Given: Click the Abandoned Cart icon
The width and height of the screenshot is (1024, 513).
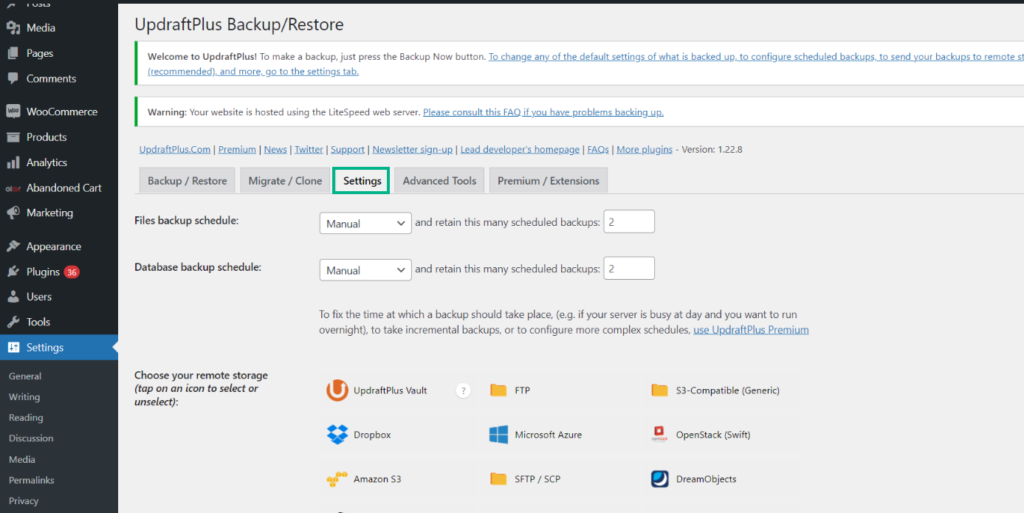Looking at the screenshot, I should (13, 188).
